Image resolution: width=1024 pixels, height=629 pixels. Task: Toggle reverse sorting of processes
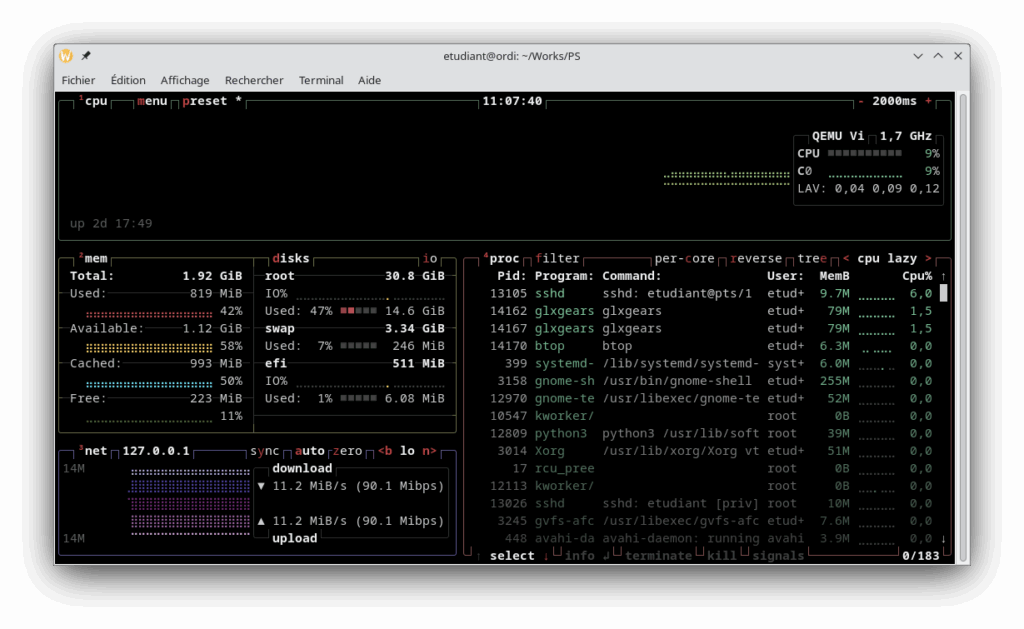pos(756,258)
